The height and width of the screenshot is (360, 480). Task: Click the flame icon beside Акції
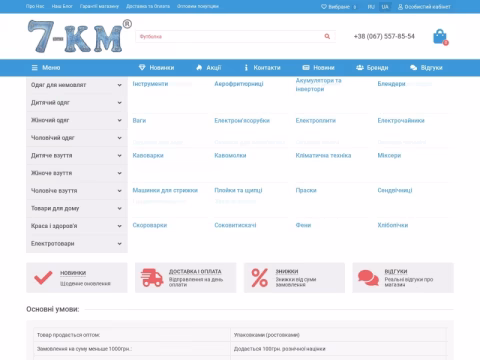click(199, 67)
